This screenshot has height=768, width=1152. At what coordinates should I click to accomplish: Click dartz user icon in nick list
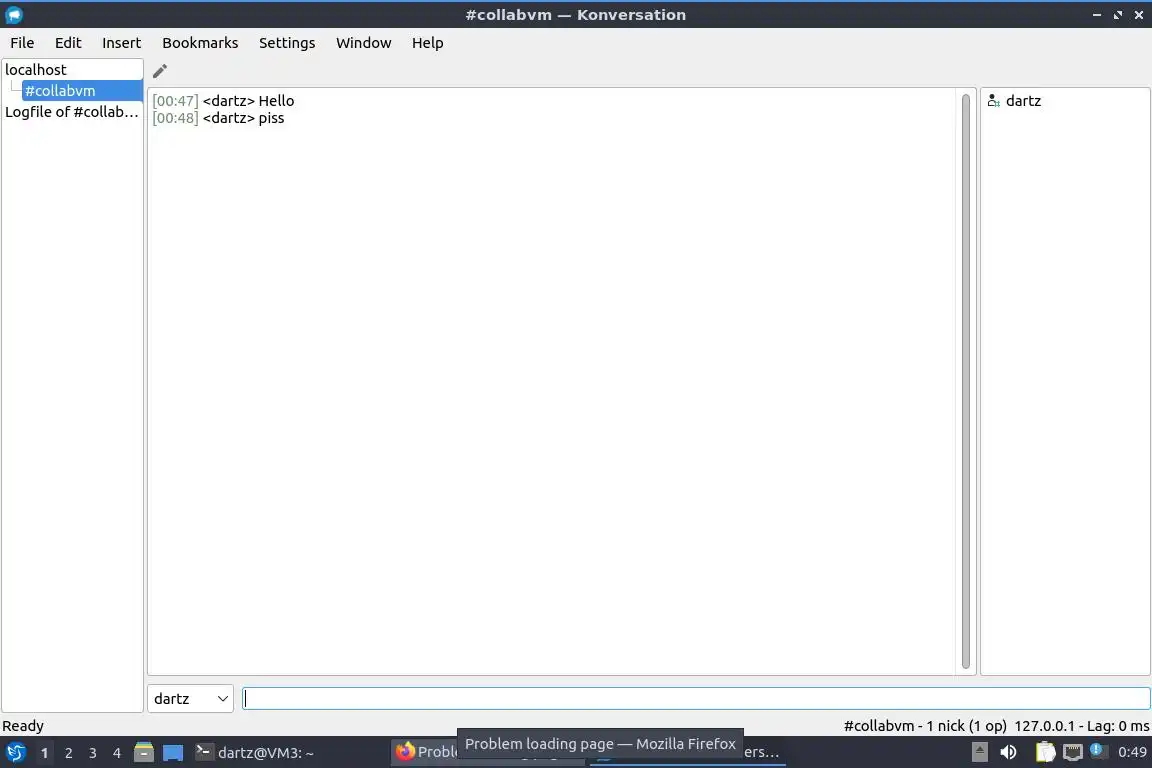click(x=993, y=101)
